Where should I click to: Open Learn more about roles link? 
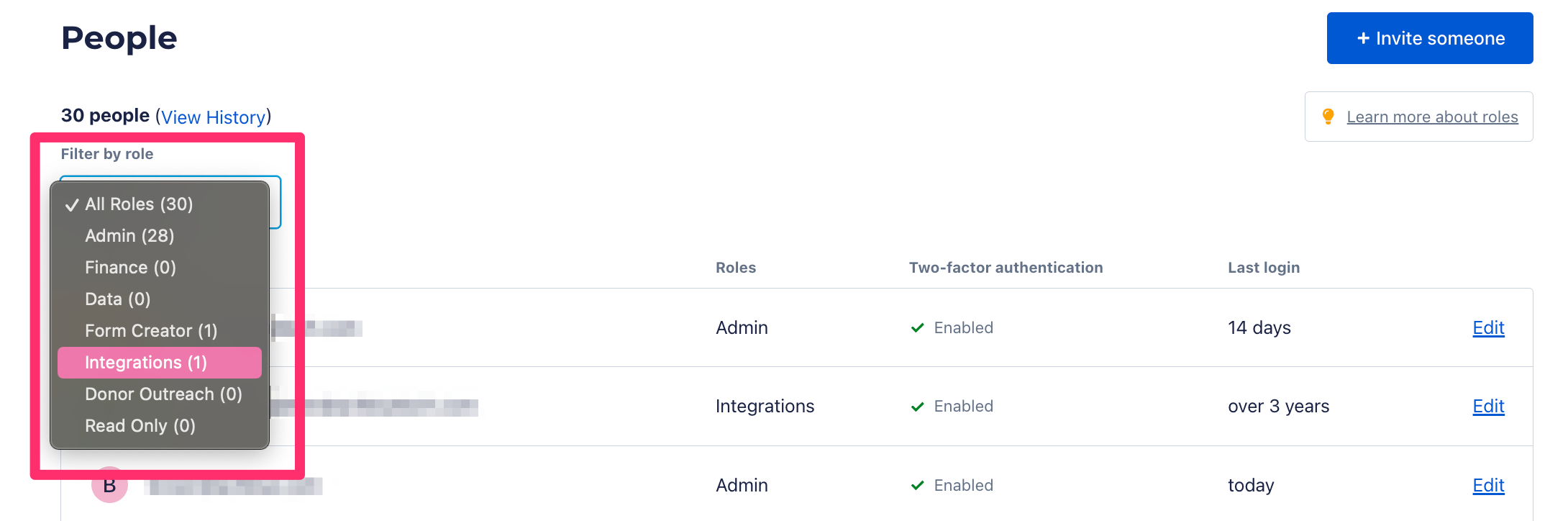[1432, 117]
